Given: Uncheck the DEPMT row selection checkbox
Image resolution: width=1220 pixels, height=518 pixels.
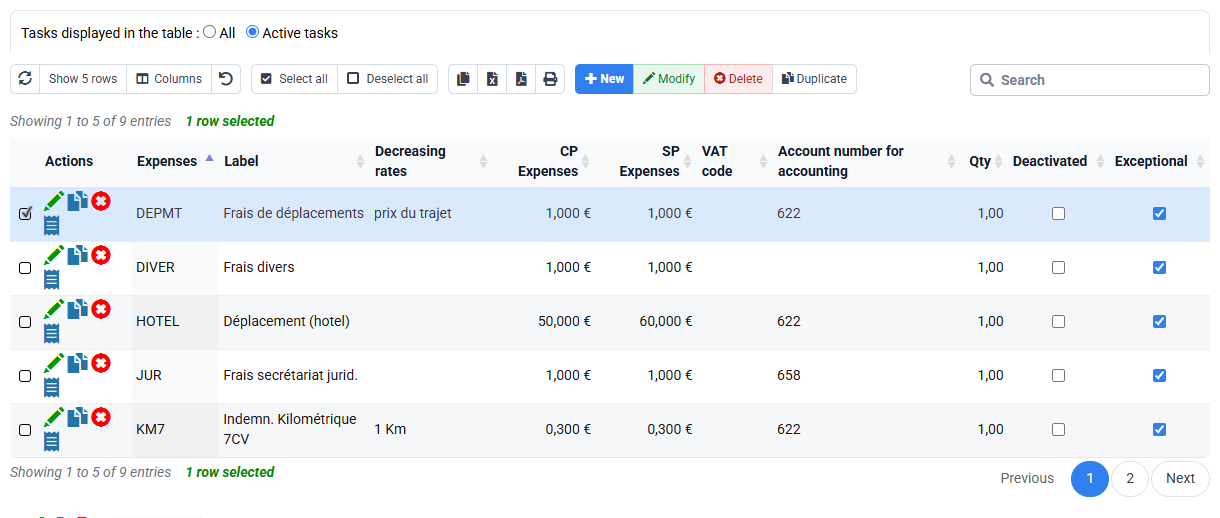Looking at the screenshot, I should 25,213.
